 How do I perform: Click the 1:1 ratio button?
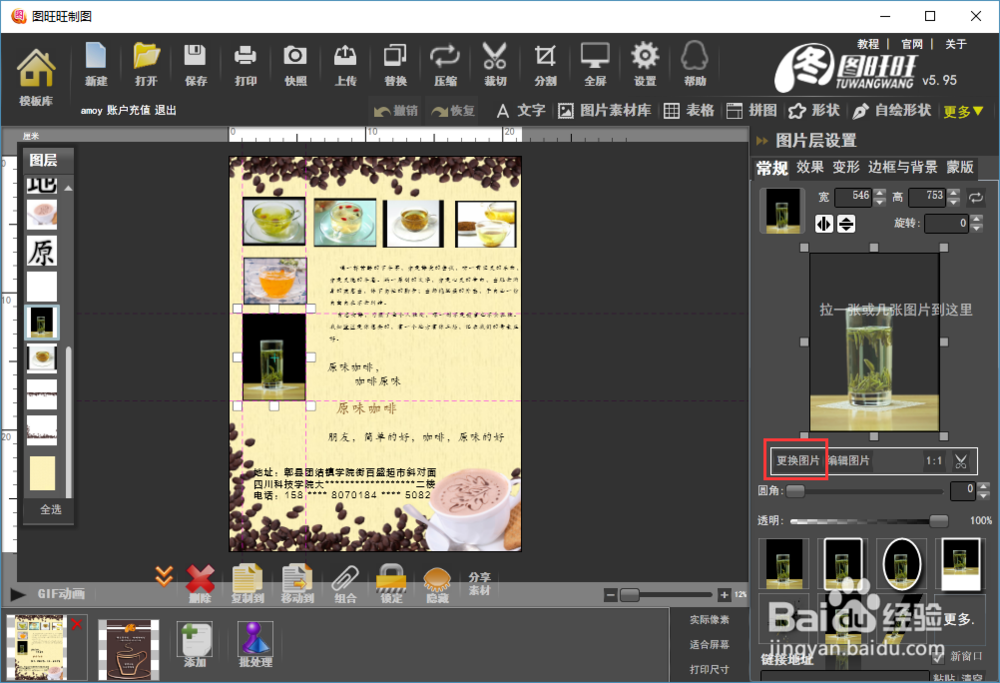click(934, 460)
